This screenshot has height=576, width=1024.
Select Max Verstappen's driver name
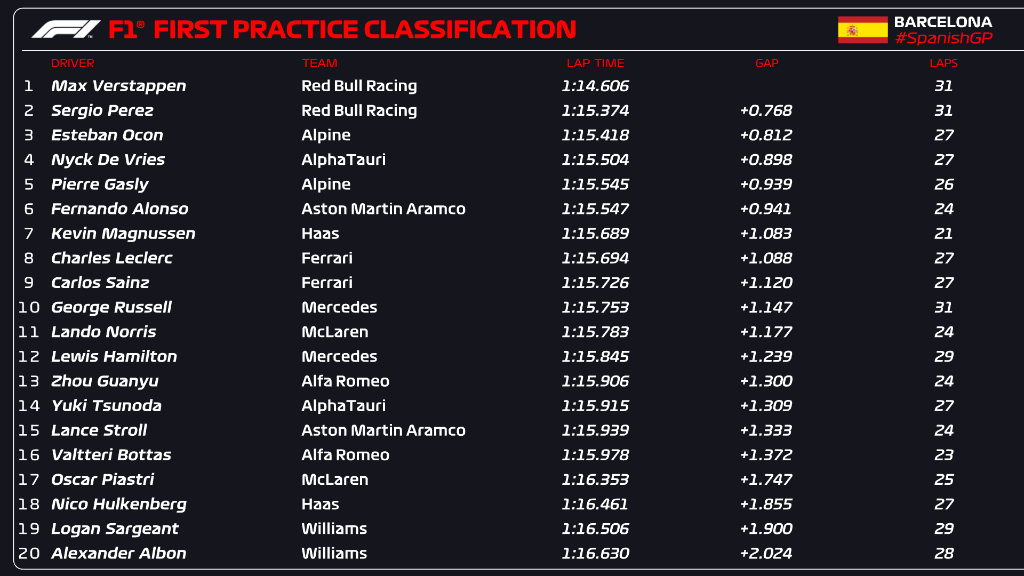pyautogui.click(x=118, y=86)
